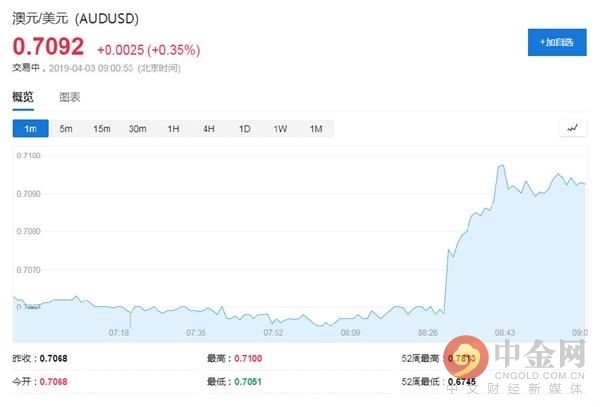Viewport: 600px width, 407px height.
Task: Click the price spike near 08:26
Action: click(x=446, y=270)
